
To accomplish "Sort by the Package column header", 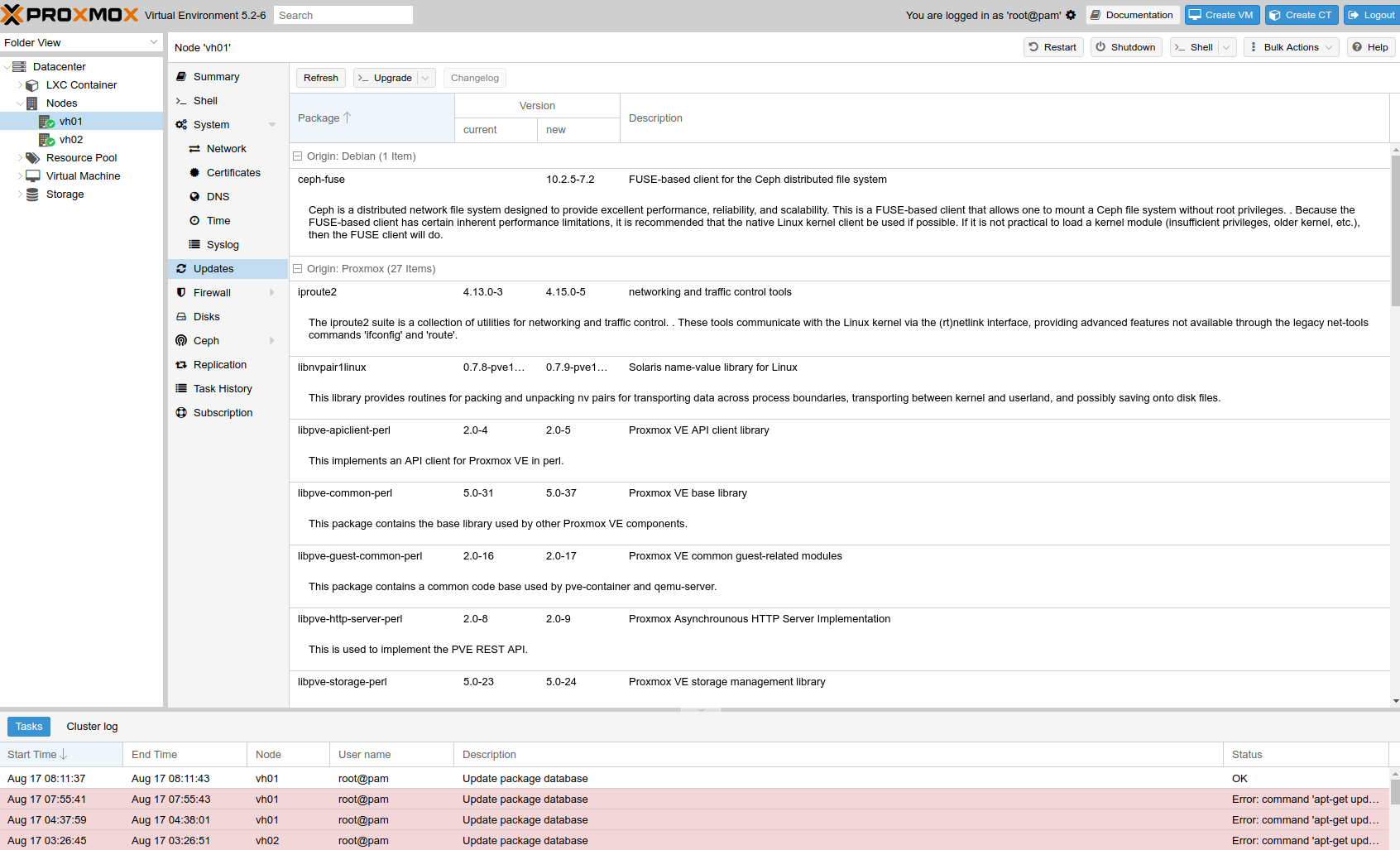I will pos(372,118).
